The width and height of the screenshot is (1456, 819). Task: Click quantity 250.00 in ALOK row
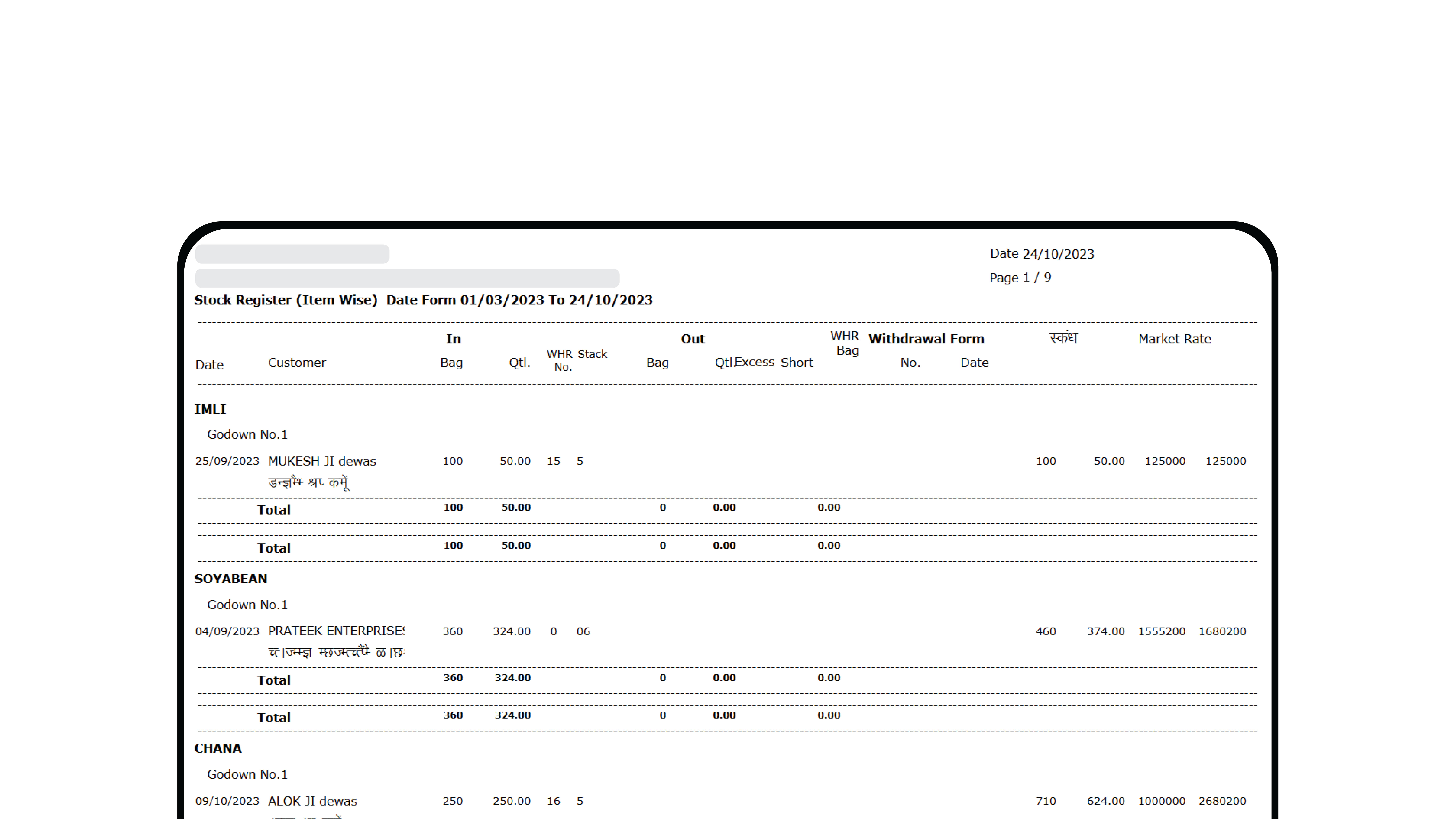pyautogui.click(x=512, y=801)
